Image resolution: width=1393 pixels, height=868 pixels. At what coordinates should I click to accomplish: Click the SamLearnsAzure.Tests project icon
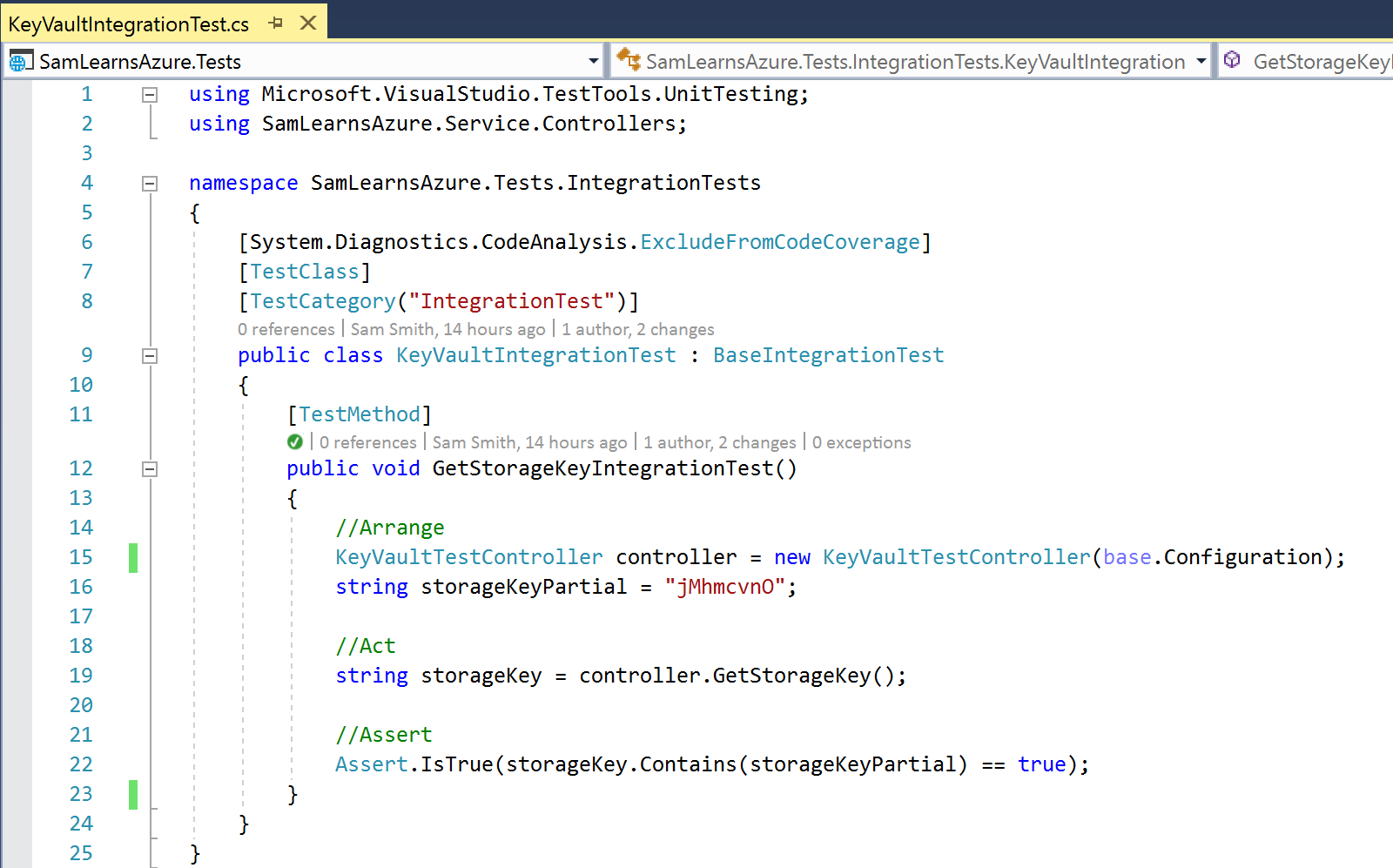tap(20, 61)
